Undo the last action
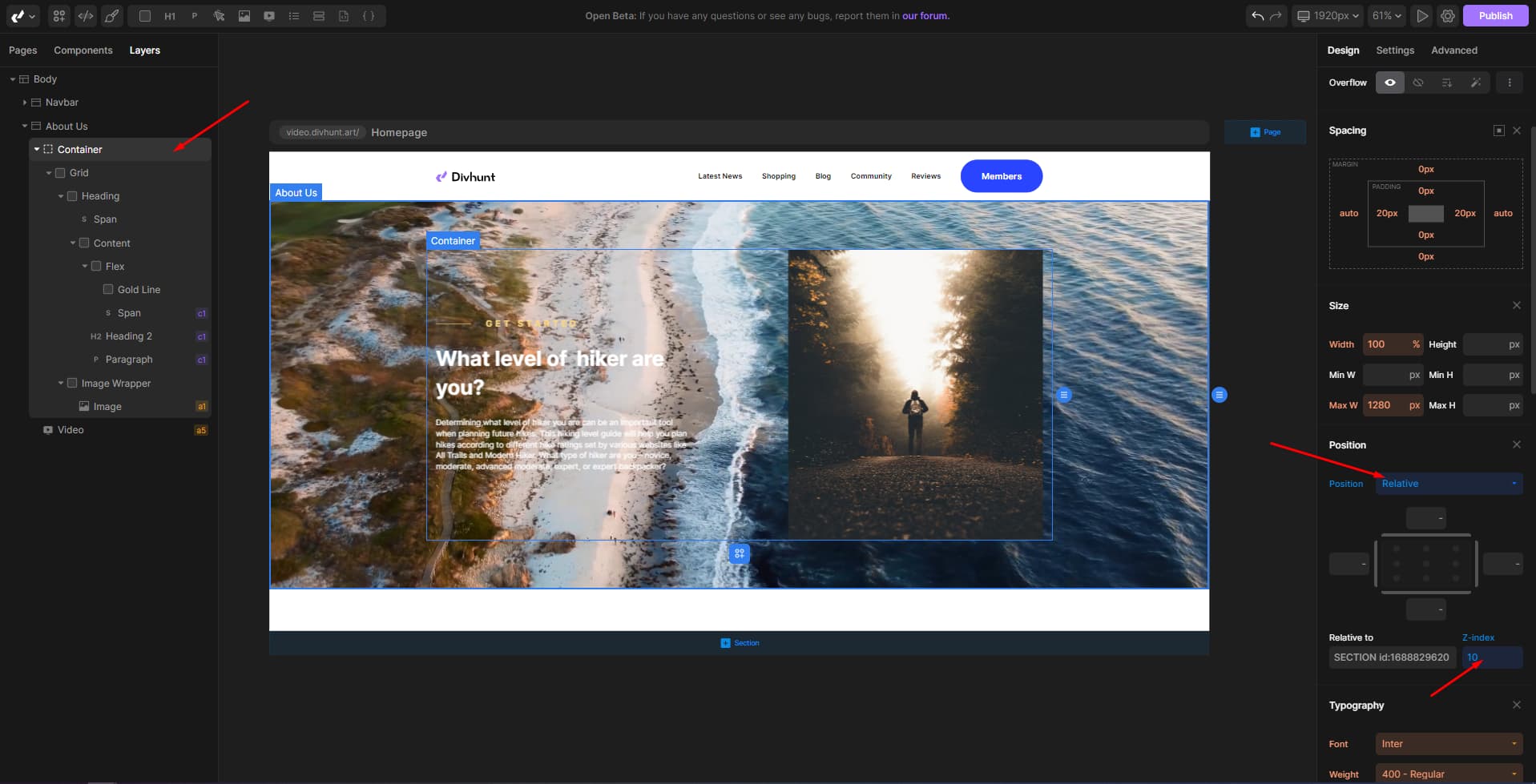This screenshot has width=1536, height=784. tap(1258, 16)
